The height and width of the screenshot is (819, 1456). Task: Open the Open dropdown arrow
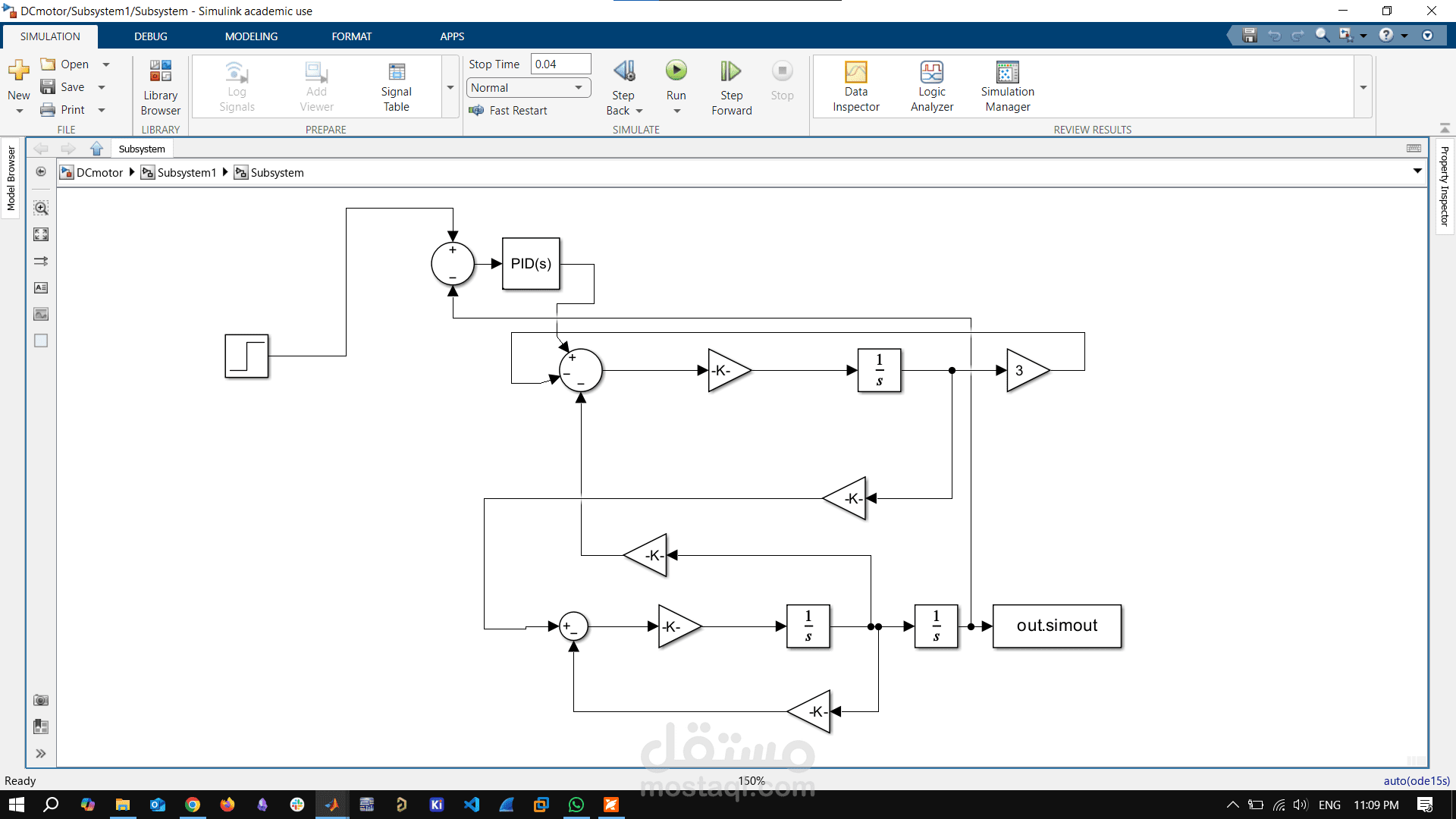[x=106, y=64]
